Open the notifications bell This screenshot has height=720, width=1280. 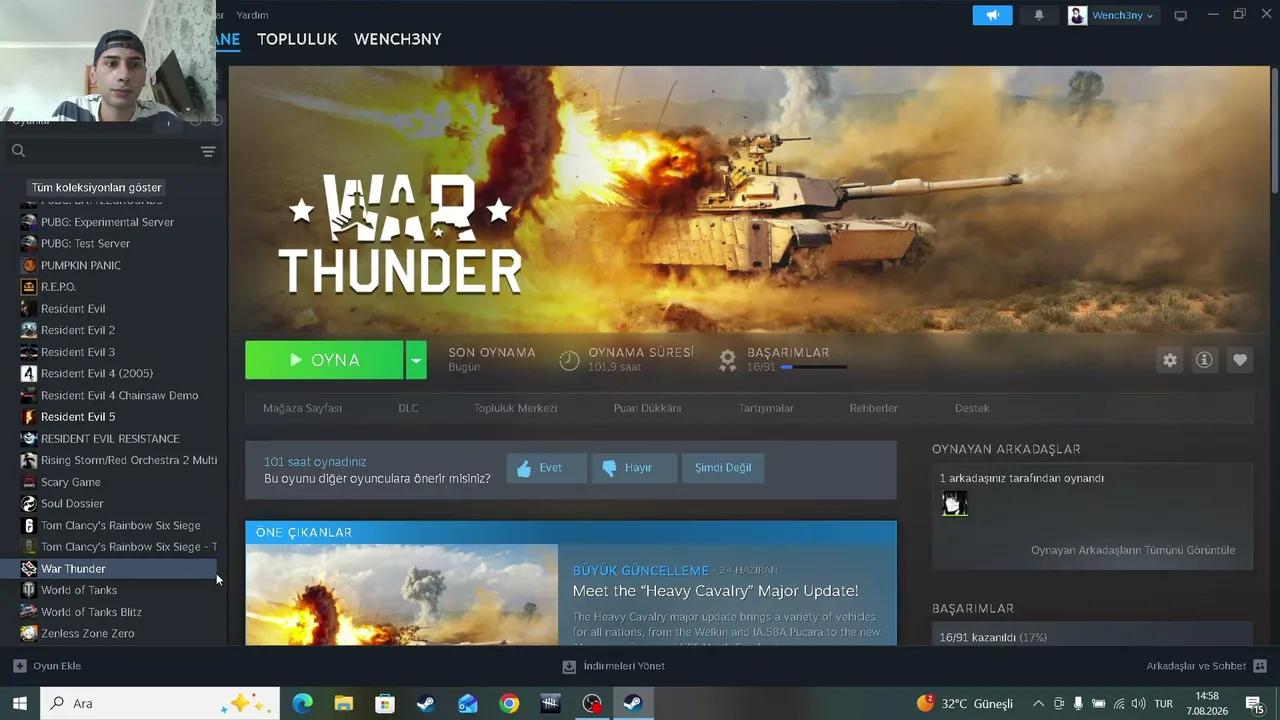pyautogui.click(x=1039, y=15)
